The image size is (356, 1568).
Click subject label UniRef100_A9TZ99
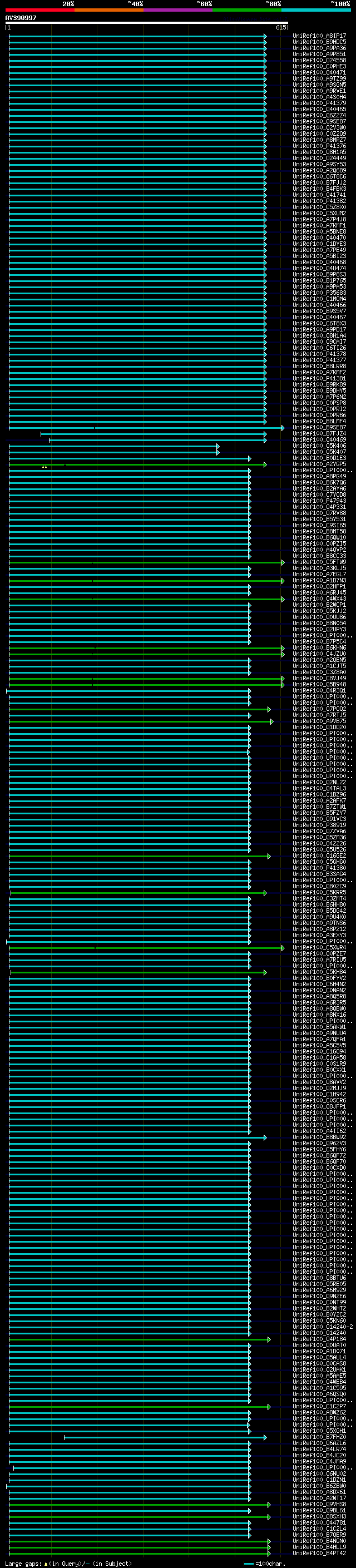[x=319, y=78]
